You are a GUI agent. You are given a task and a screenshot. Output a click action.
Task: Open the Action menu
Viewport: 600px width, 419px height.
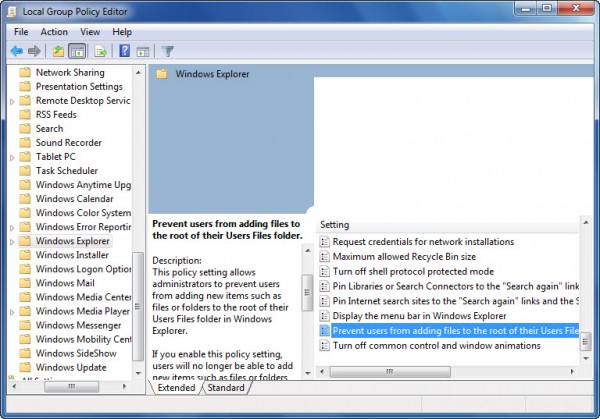pos(54,32)
